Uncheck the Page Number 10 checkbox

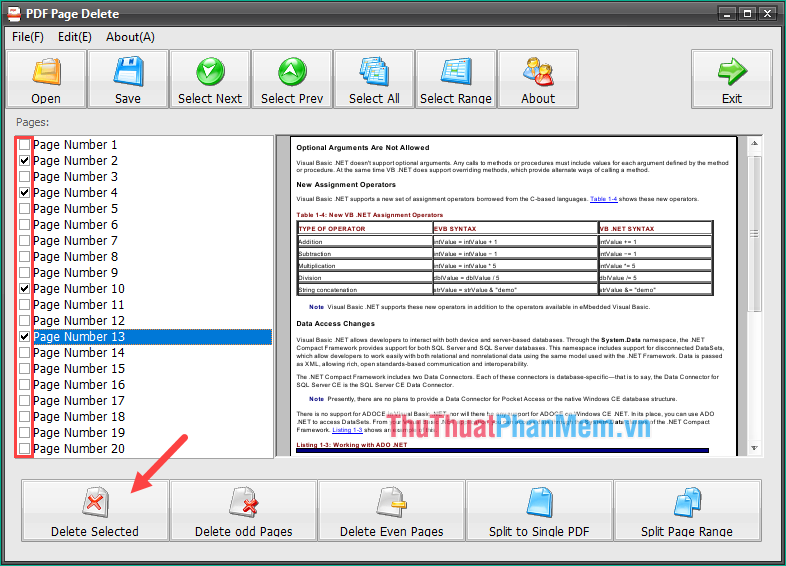point(24,289)
